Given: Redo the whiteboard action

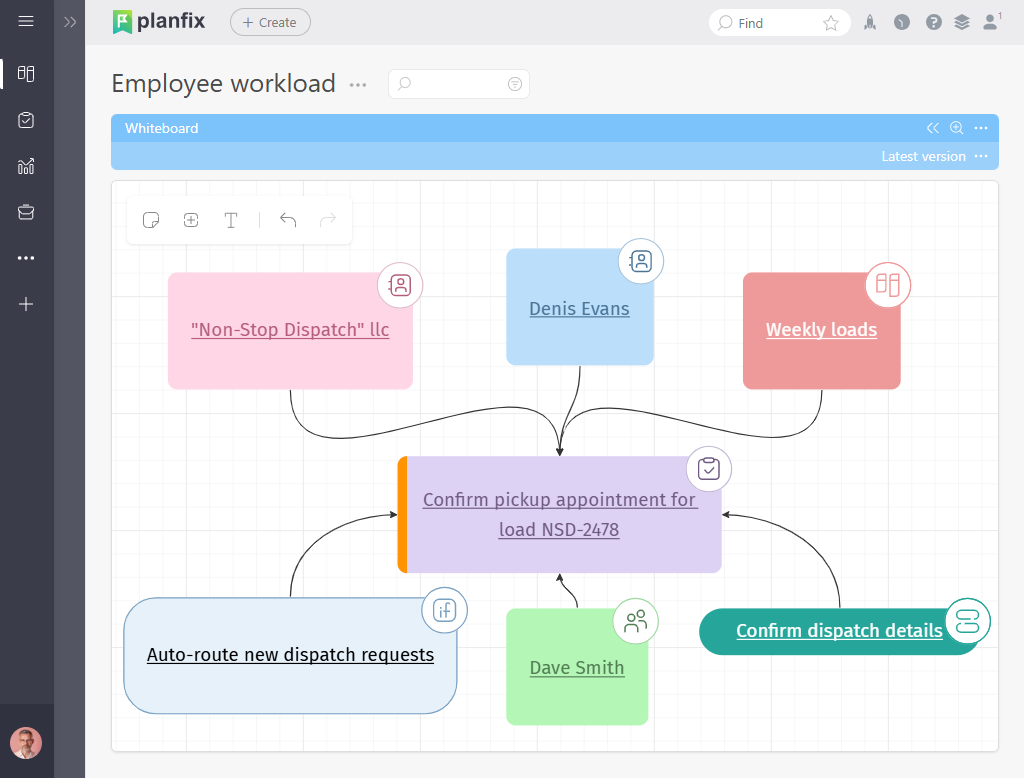Looking at the screenshot, I should click(x=328, y=220).
